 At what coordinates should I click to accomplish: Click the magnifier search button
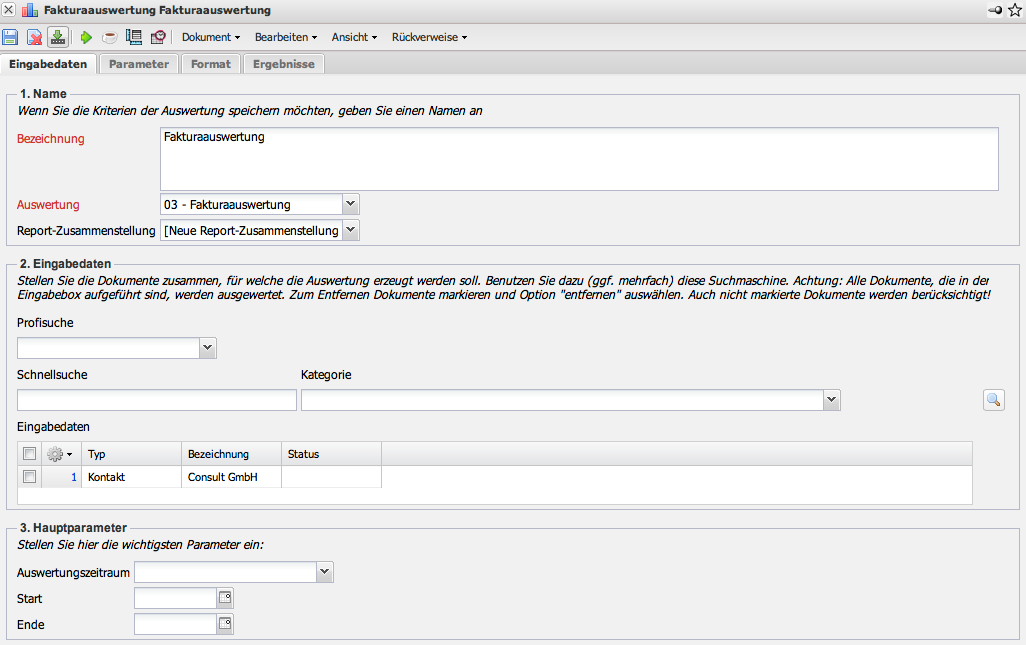[993, 400]
